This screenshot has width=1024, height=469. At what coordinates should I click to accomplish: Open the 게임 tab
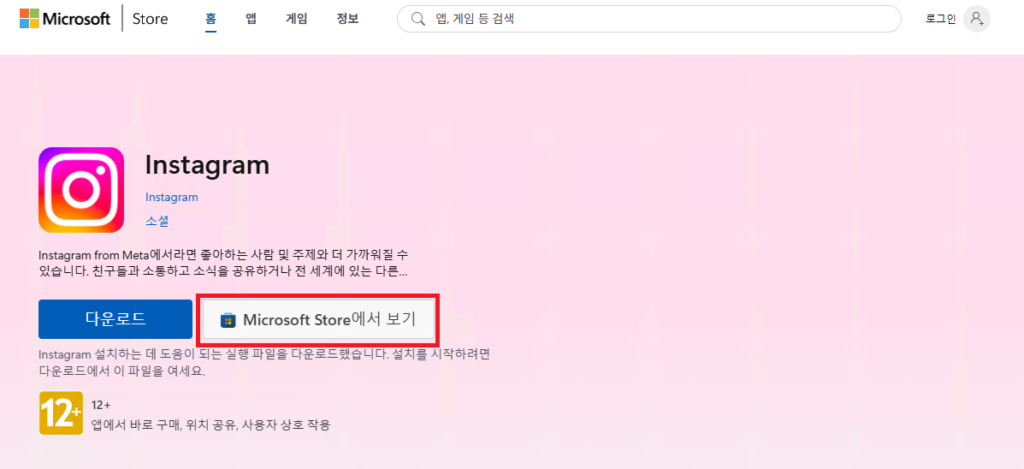[296, 19]
